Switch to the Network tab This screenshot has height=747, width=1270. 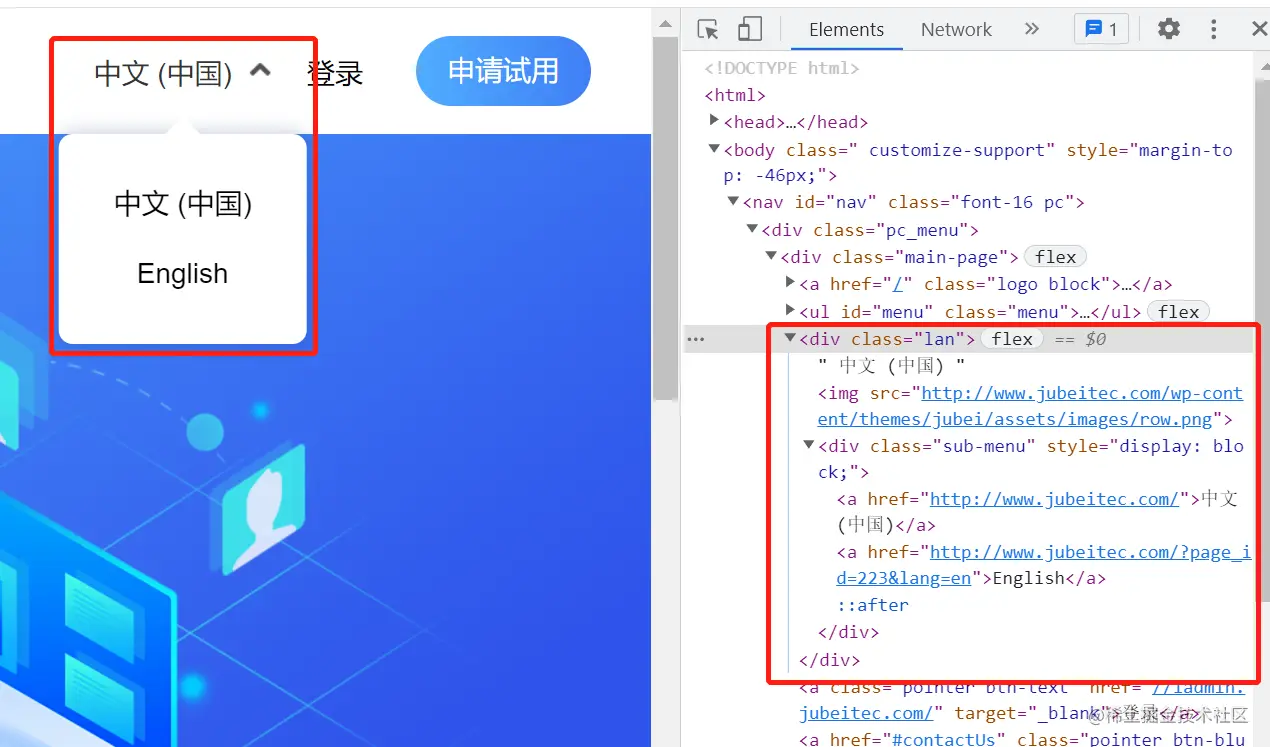[956, 29]
